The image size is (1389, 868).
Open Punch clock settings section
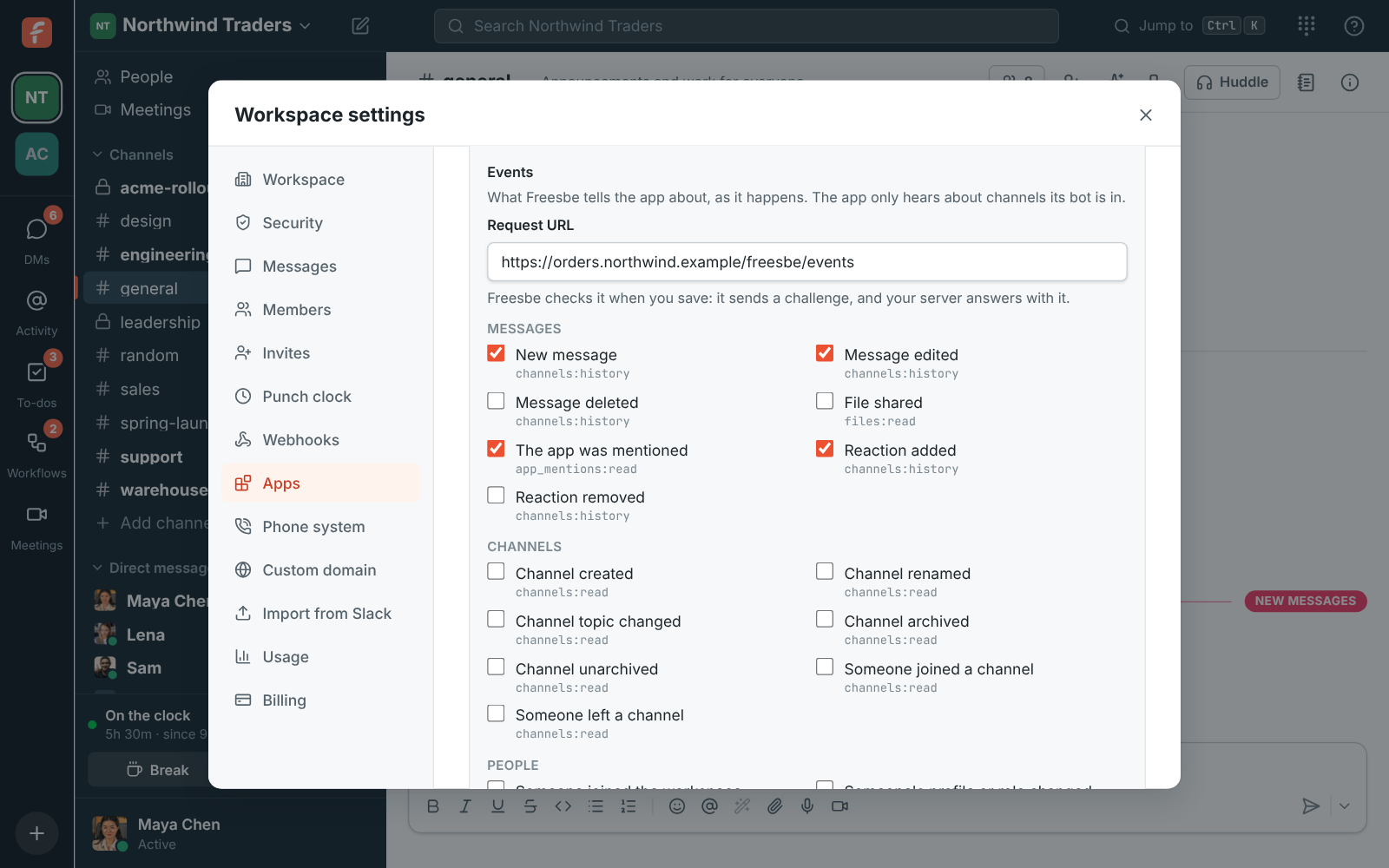320,397
